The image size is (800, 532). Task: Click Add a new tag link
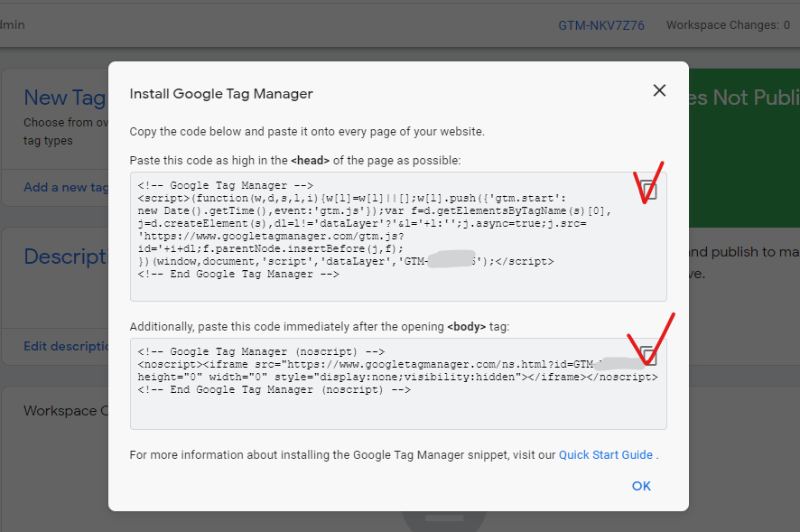[66, 187]
